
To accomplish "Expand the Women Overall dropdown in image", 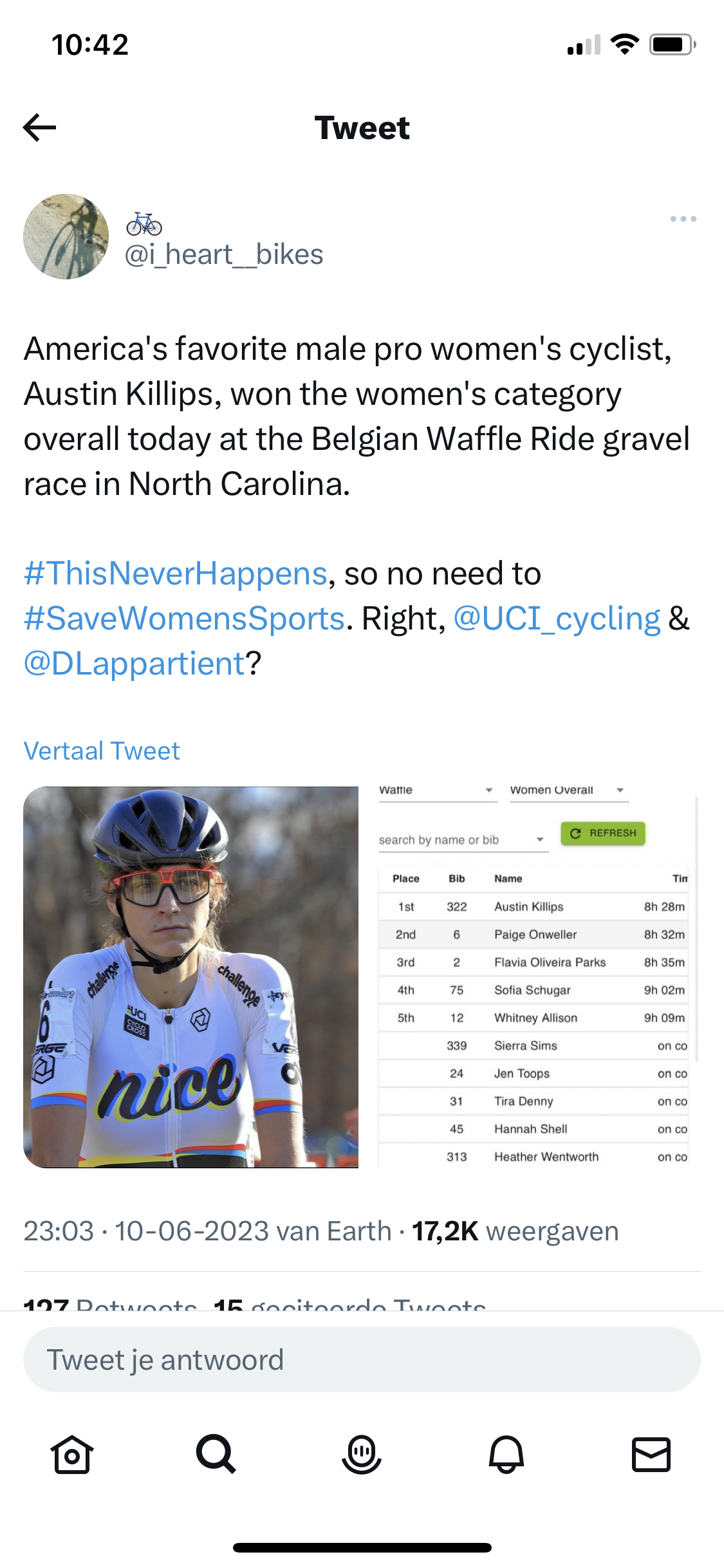I will 568,790.
